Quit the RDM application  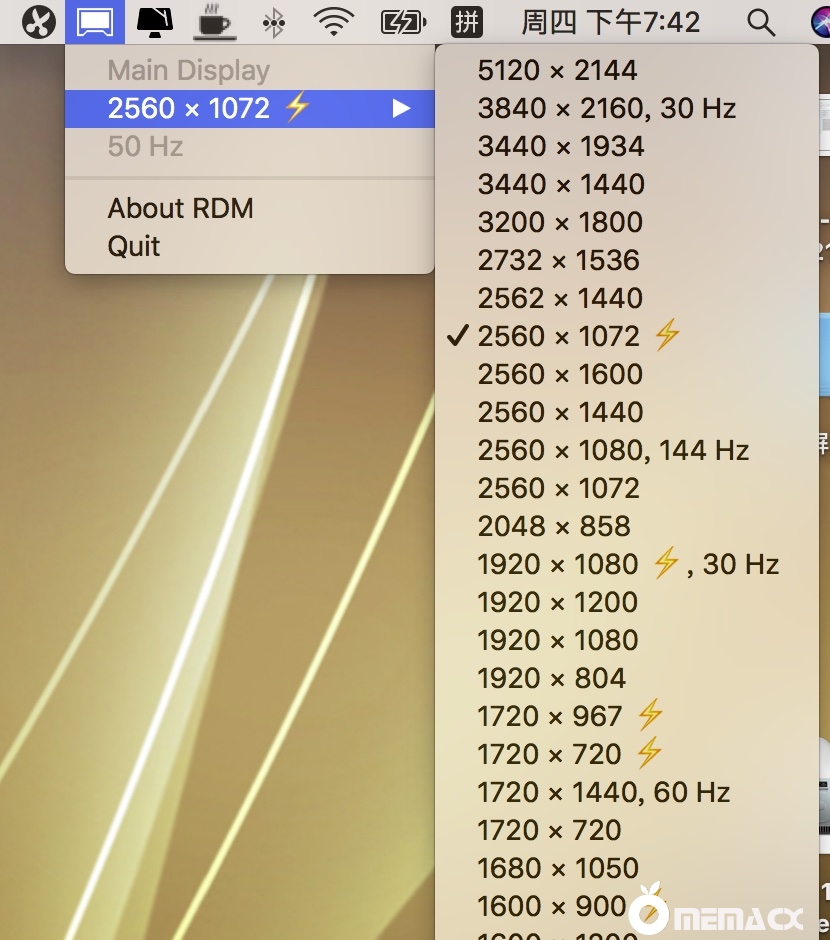(134, 246)
